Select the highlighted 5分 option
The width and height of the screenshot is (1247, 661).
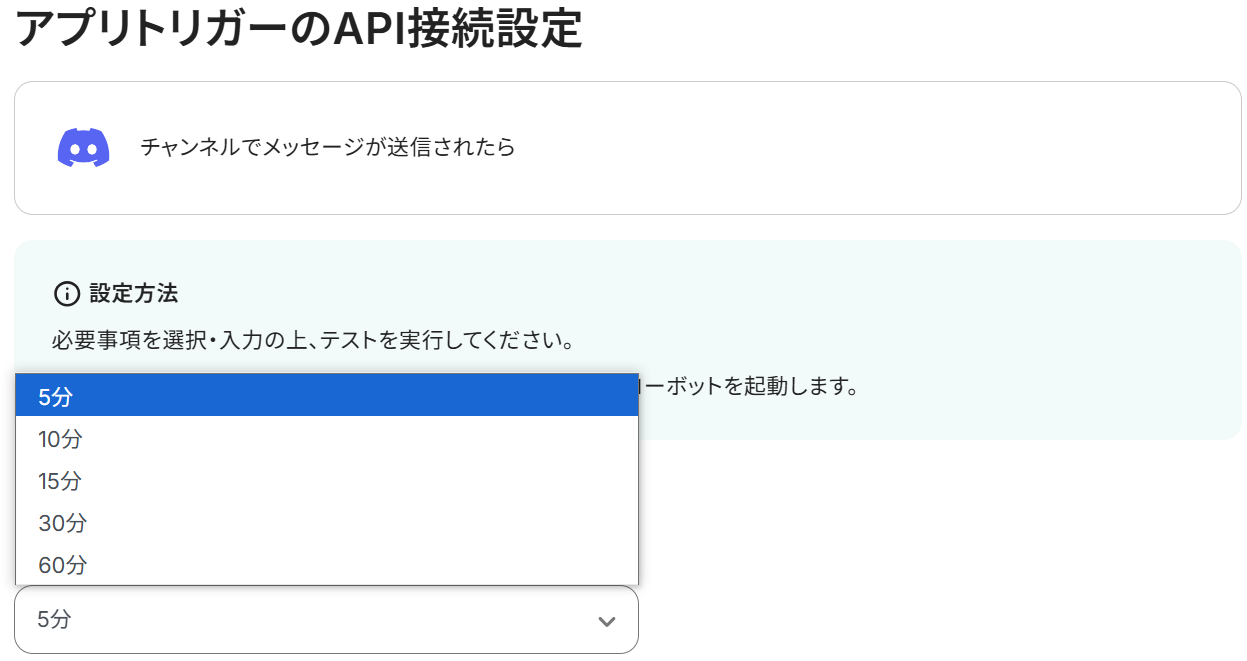326,396
